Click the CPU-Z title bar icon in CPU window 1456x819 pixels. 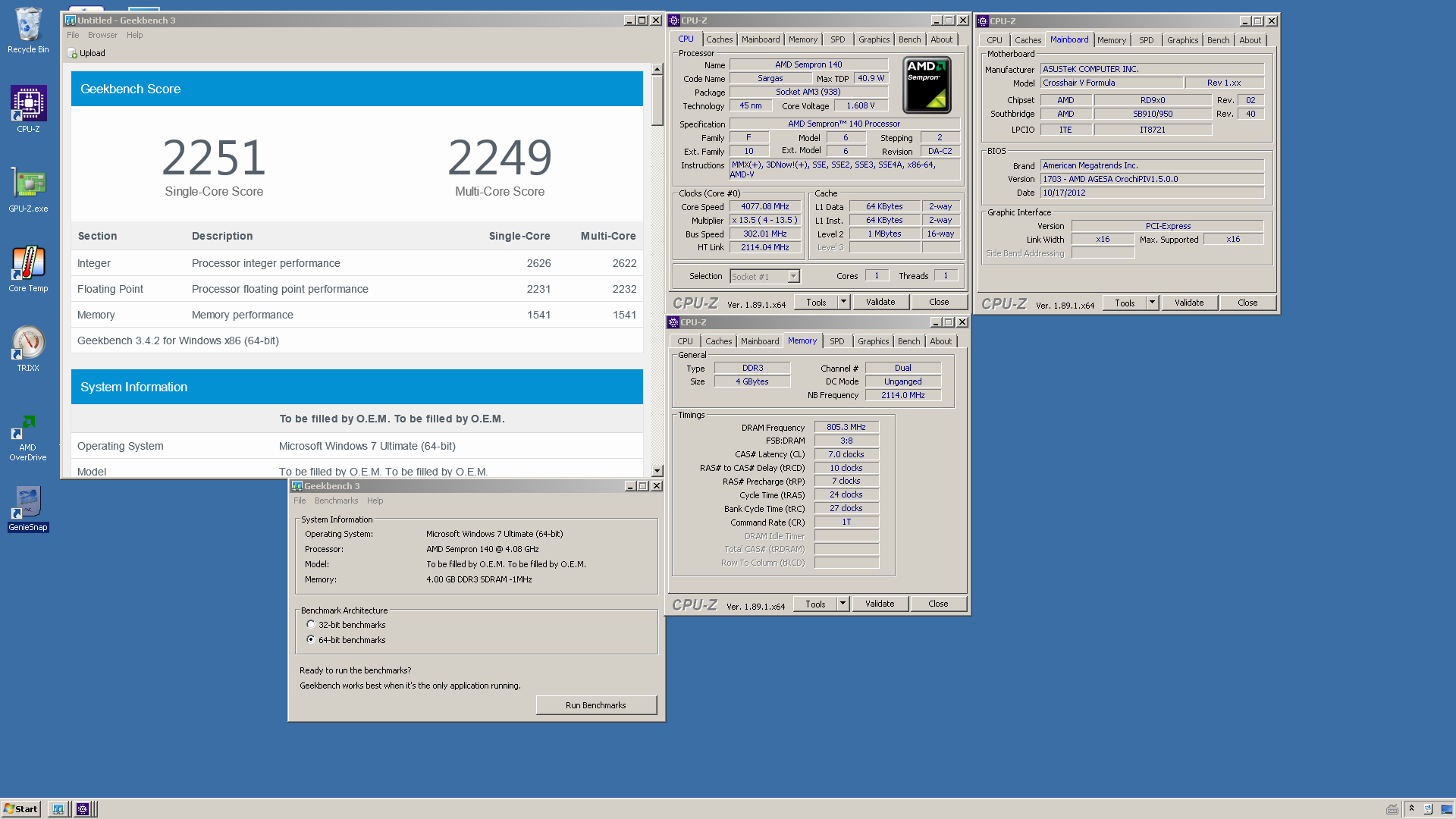(x=673, y=20)
